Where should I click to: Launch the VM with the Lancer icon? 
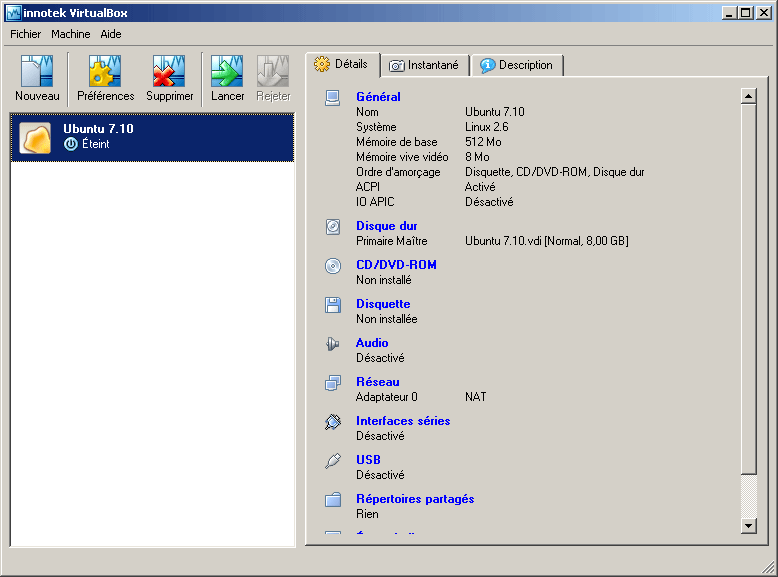(227, 71)
